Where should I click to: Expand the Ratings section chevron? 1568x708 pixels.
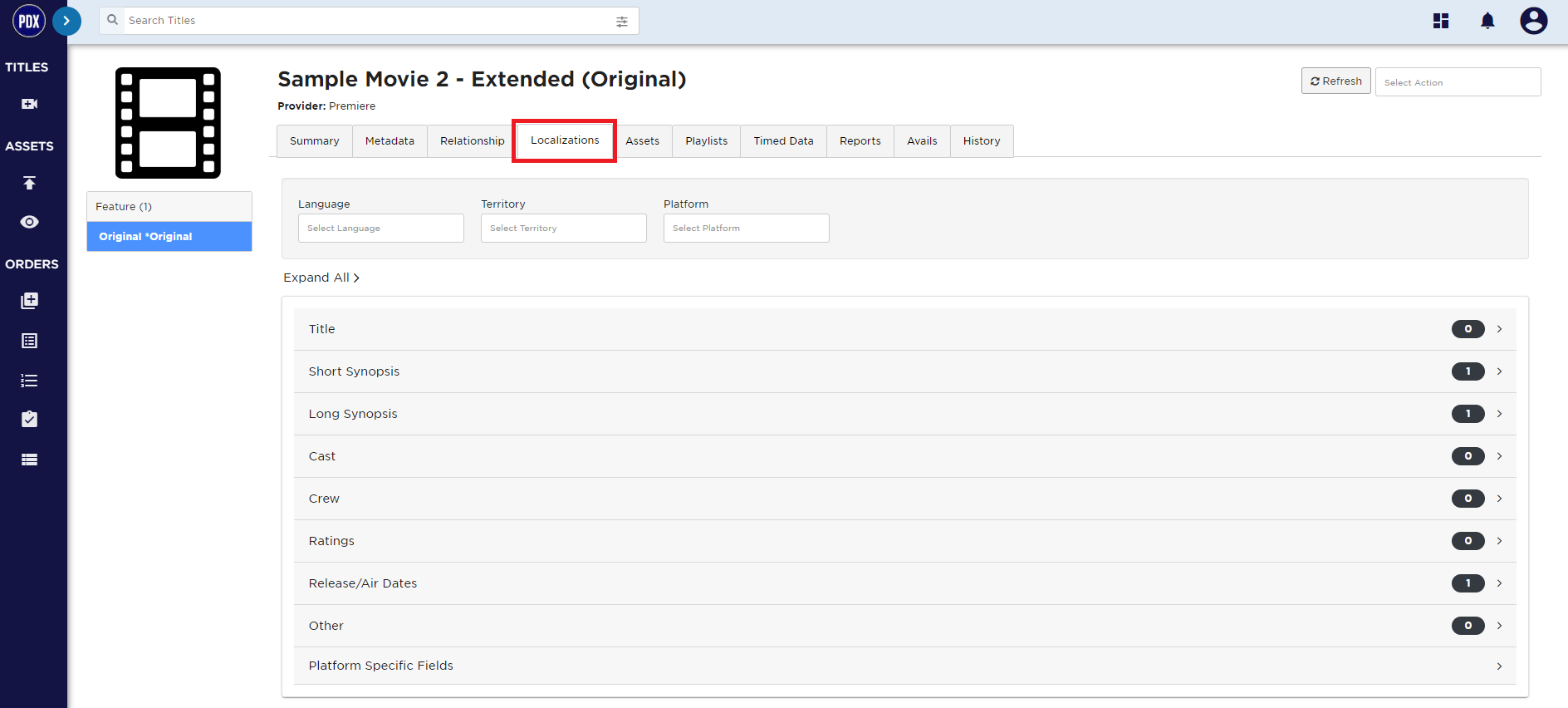[x=1499, y=541]
